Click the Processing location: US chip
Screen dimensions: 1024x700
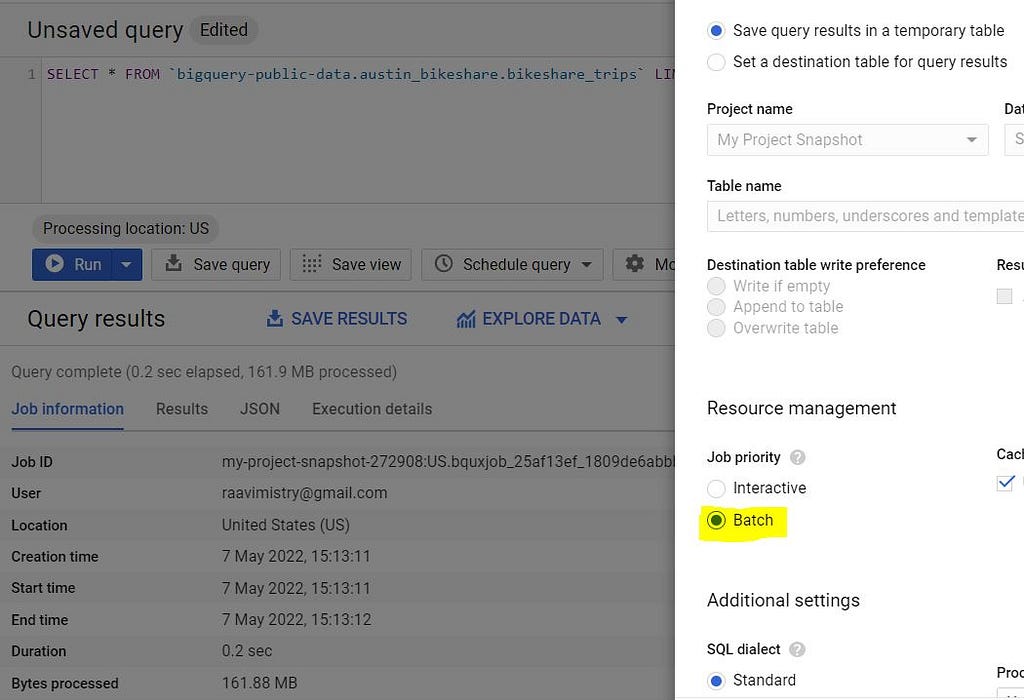pos(125,229)
